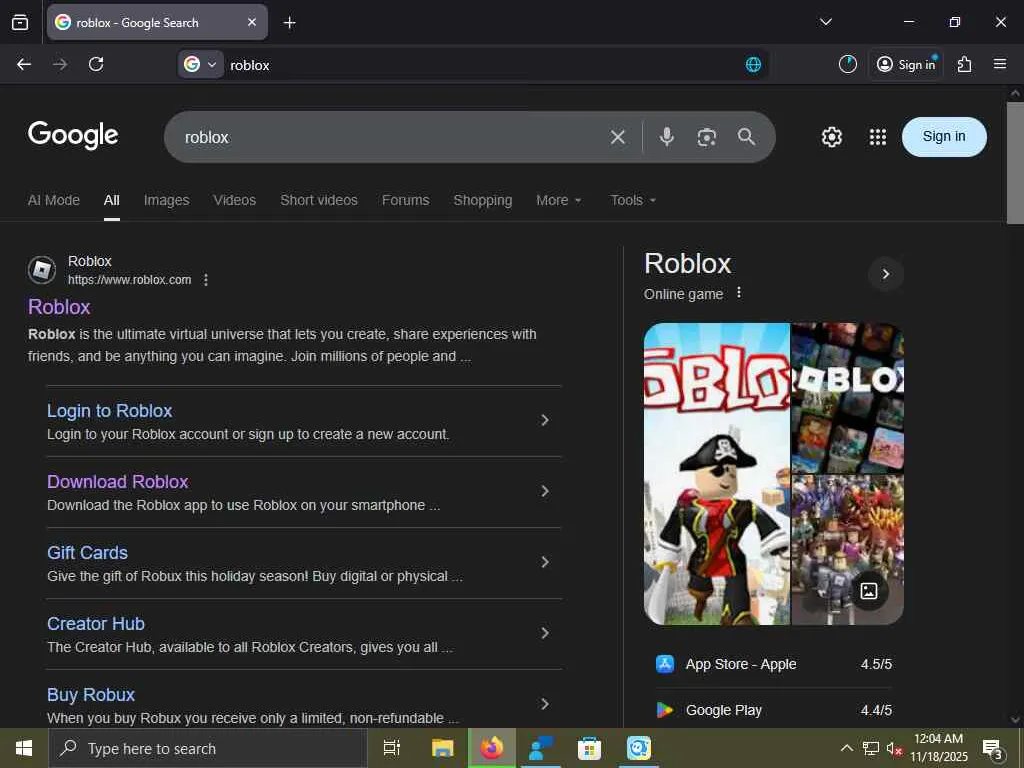Open the Buy Robux sitelink

click(91, 695)
